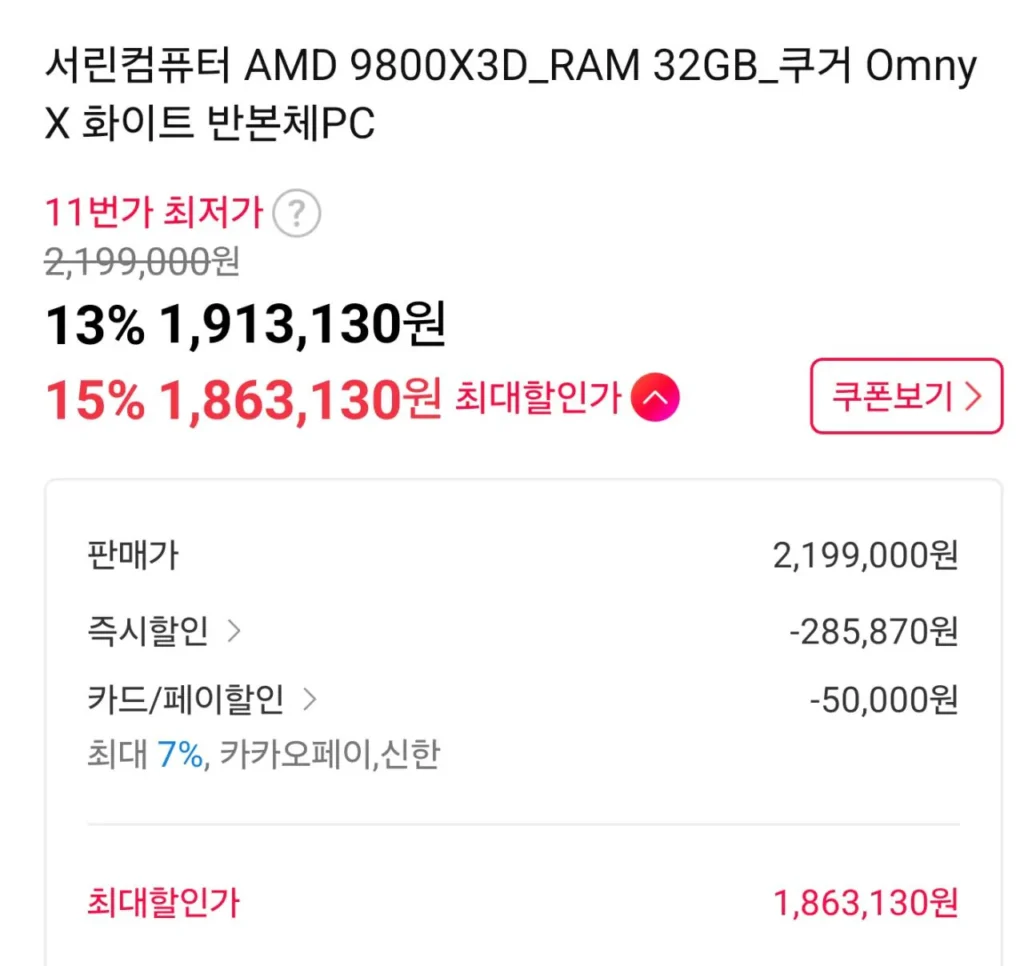Click 최대할인가 text beside the red arrow

point(538,399)
